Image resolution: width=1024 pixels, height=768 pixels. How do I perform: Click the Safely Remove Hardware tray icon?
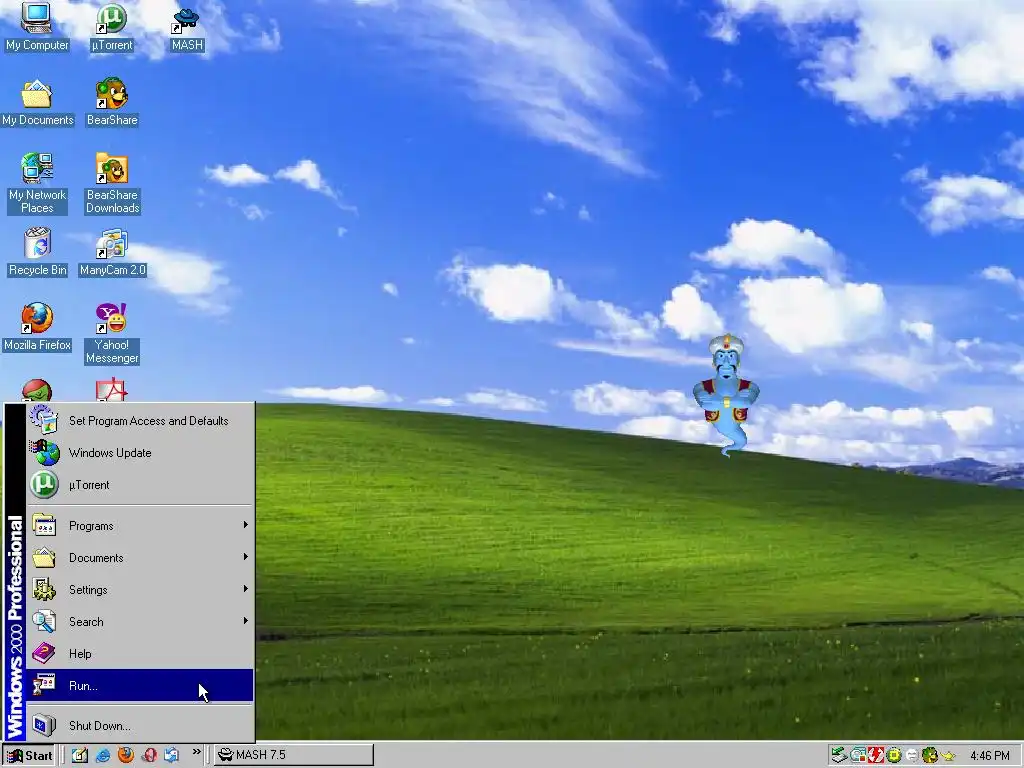839,755
